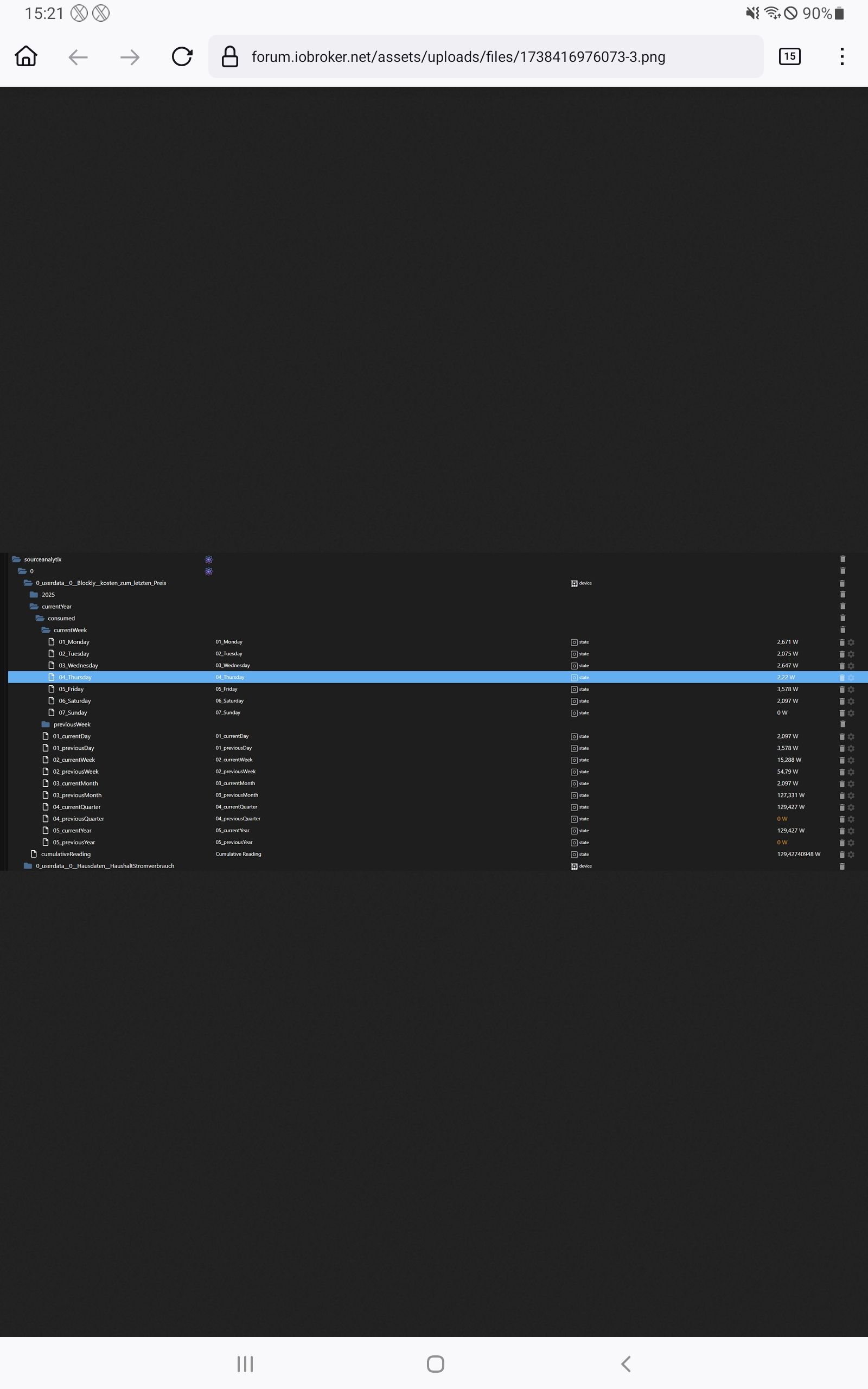Click the value 15,288 W
This screenshot has height=1389, width=868.
pos(789,760)
